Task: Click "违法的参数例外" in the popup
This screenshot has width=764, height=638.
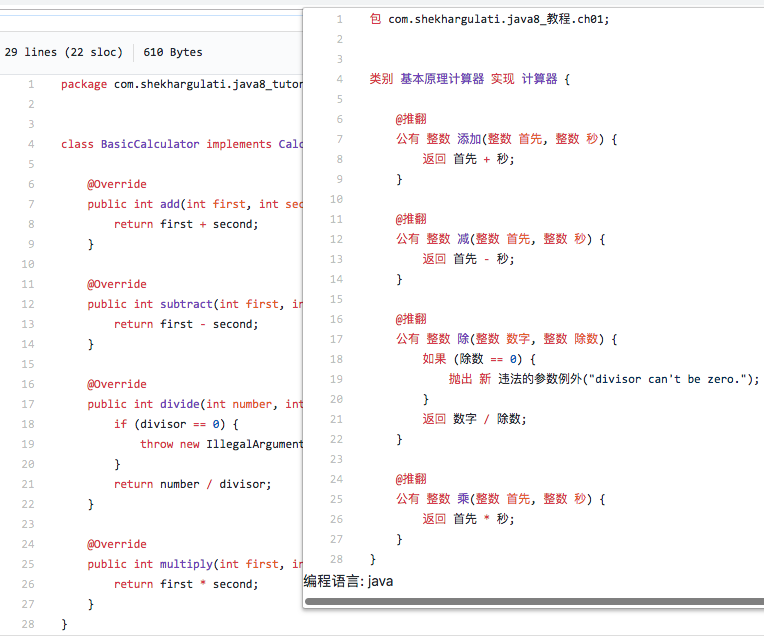Action: click(540, 379)
